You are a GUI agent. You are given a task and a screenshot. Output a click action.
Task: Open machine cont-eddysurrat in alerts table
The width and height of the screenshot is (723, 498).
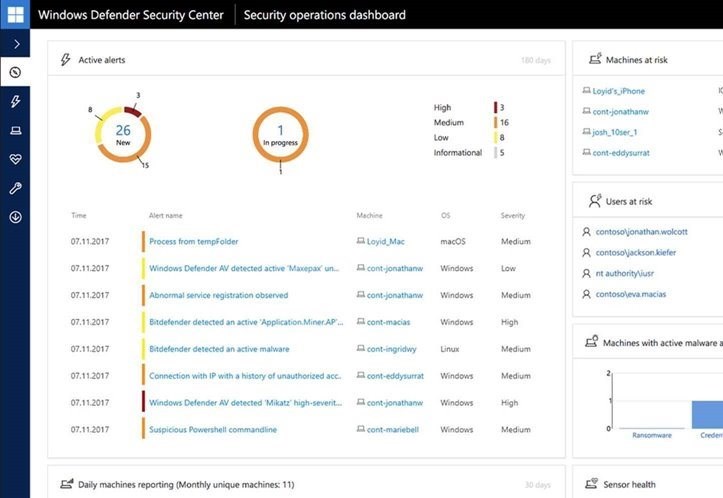[395, 376]
